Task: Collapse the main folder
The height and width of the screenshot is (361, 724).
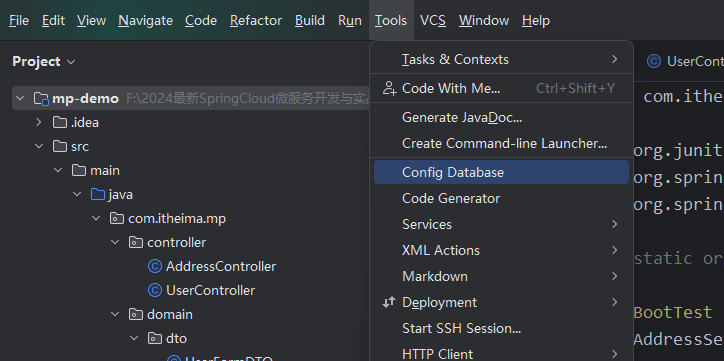Action: click(x=58, y=170)
